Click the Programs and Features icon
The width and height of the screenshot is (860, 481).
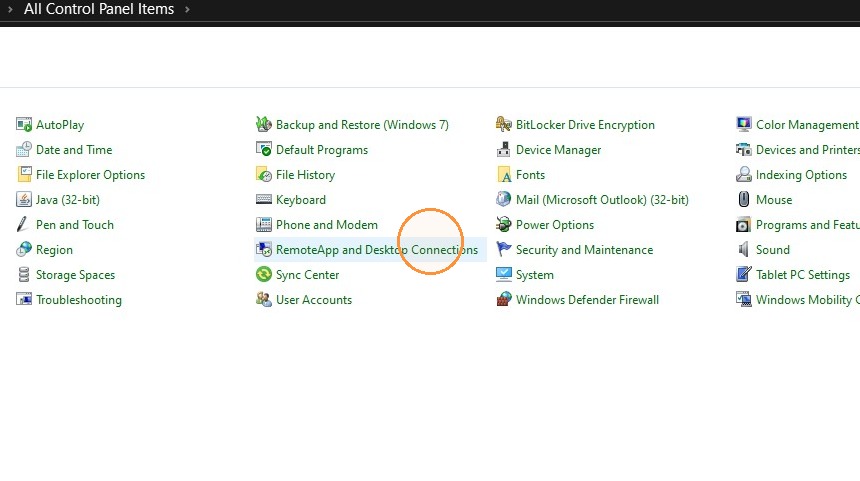click(x=744, y=224)
